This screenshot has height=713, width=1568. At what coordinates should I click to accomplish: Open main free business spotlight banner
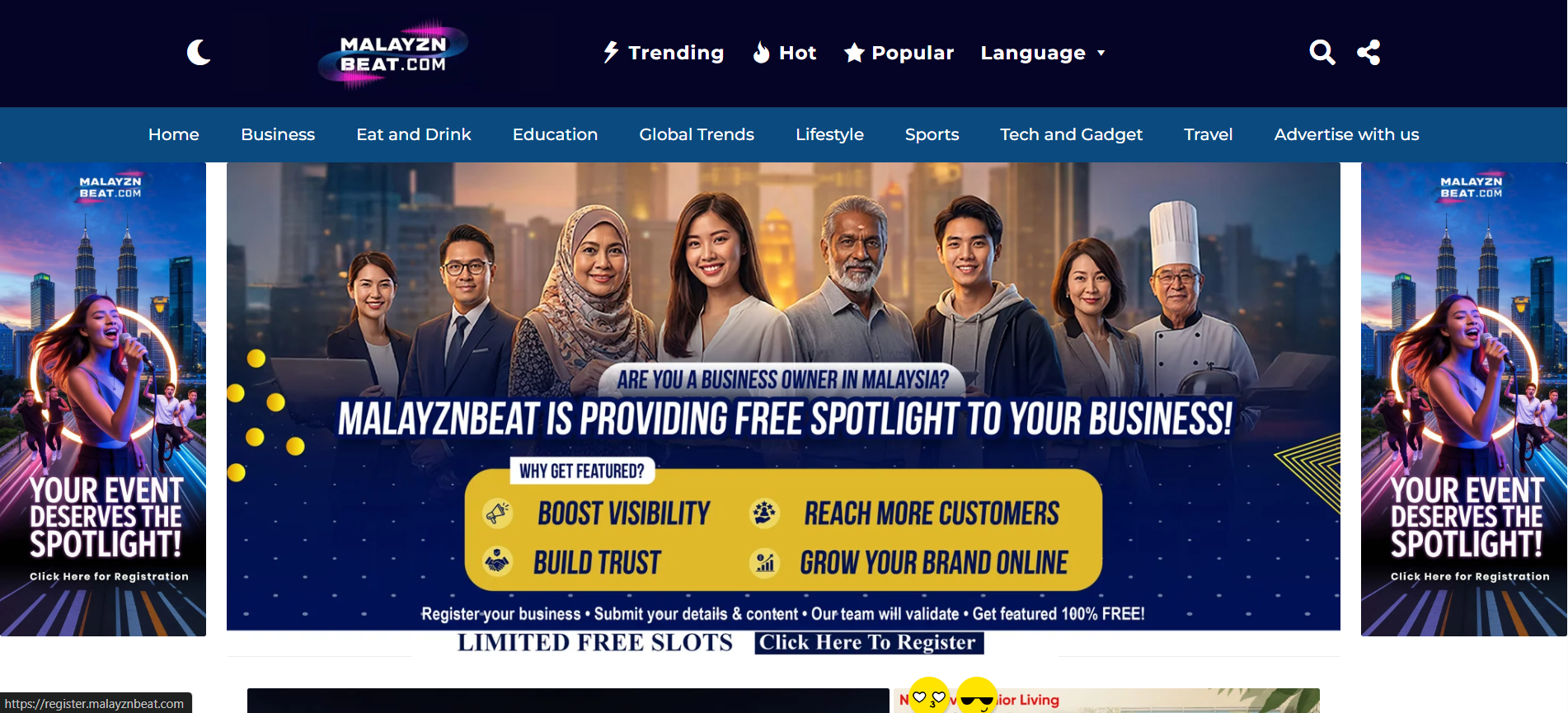[783, 396]
